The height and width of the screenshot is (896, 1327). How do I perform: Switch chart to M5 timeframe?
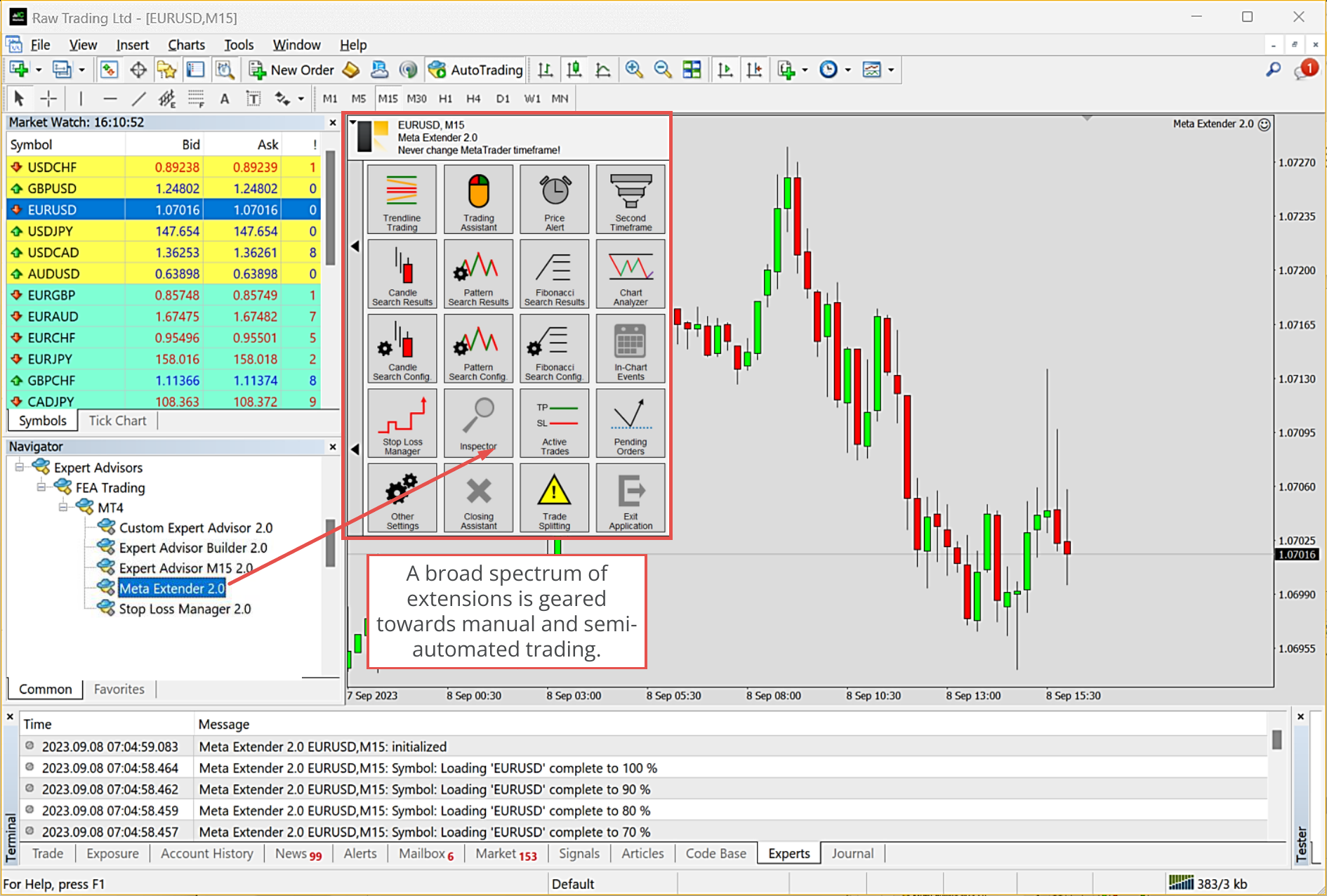tap(359, 98)
